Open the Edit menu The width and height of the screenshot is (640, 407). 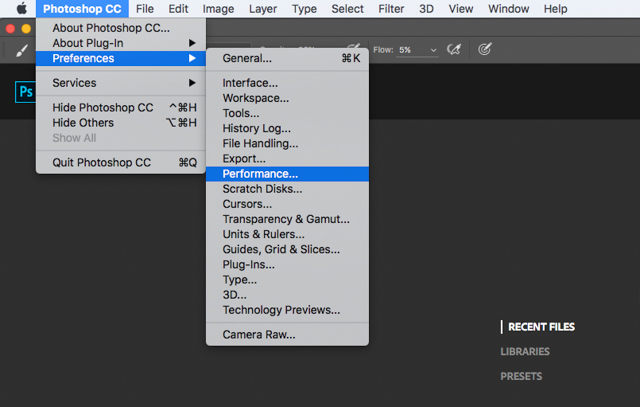coord(178,9)
